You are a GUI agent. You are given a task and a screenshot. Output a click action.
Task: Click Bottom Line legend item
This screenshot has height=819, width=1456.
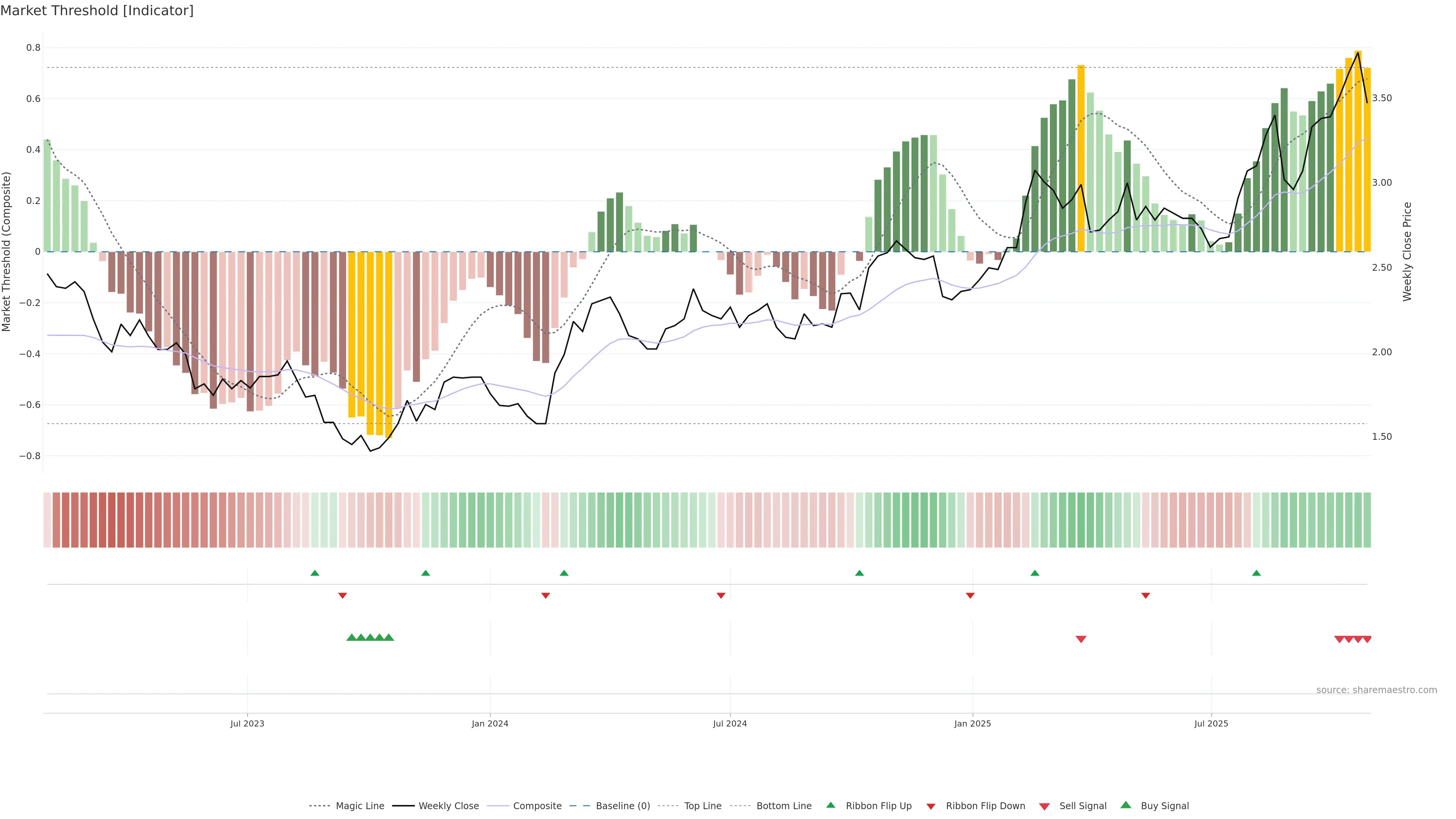coord(783,806)
